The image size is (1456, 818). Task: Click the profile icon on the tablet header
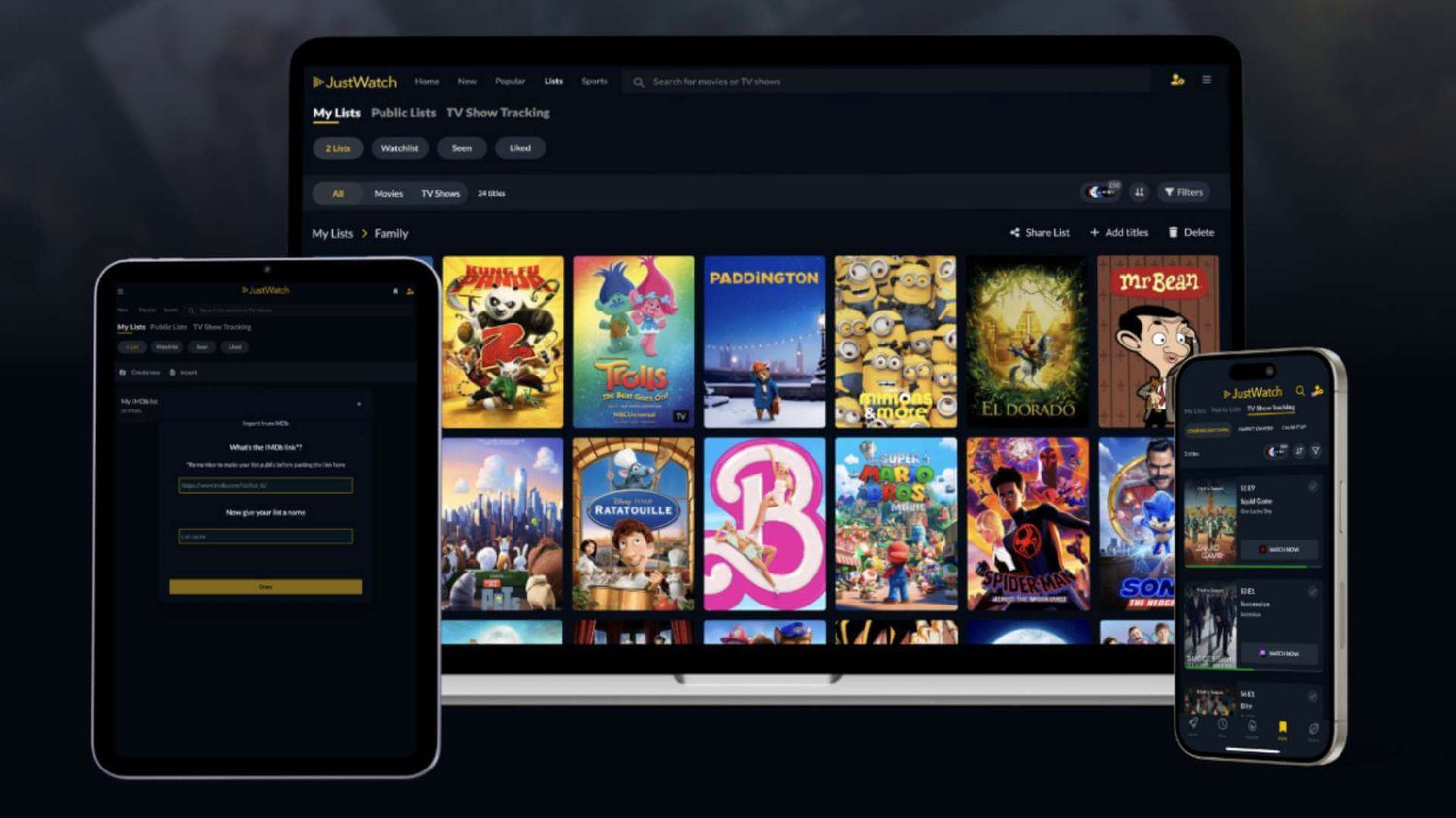click(x=410, y=291)
